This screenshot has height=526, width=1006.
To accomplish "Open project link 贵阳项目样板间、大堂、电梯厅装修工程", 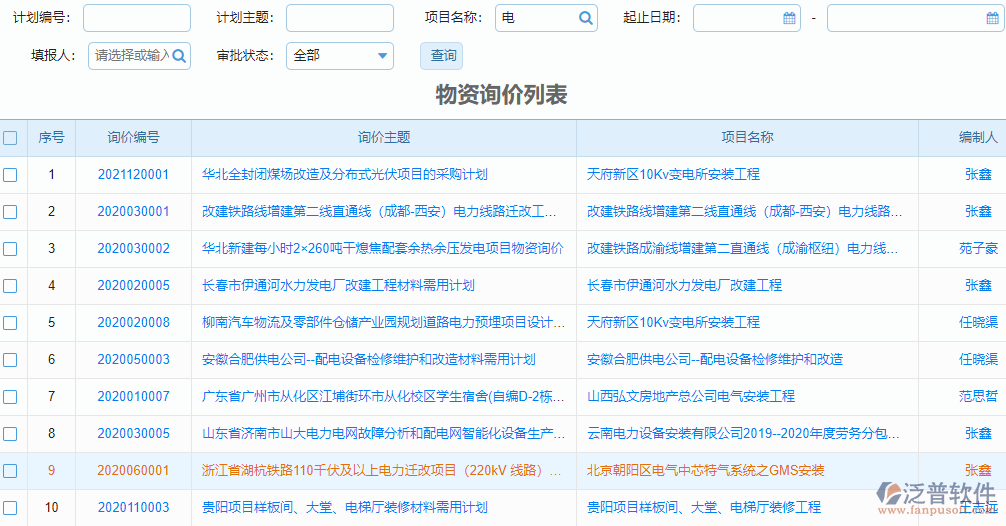I will 703,508.
